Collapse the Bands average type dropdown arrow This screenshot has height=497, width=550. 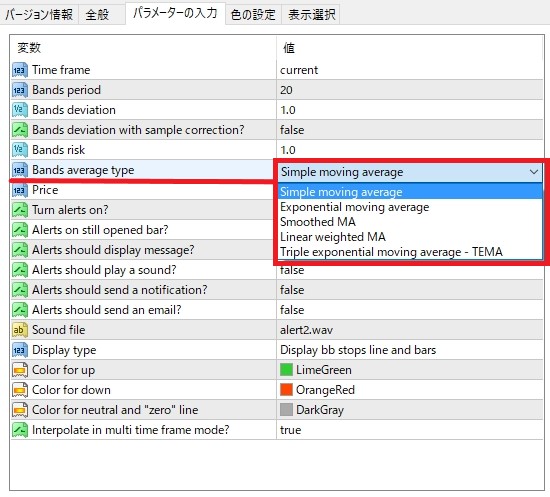pos(534,172)
